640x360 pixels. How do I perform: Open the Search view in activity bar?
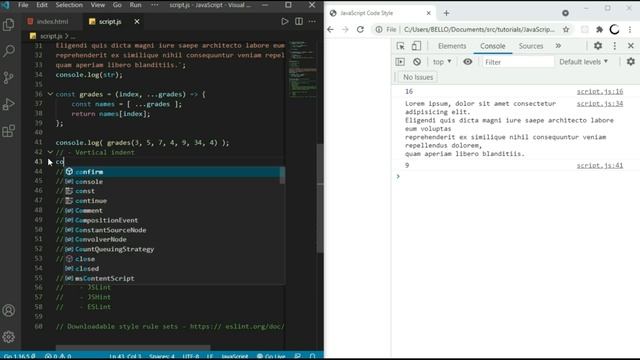click(x=9, y=51)
